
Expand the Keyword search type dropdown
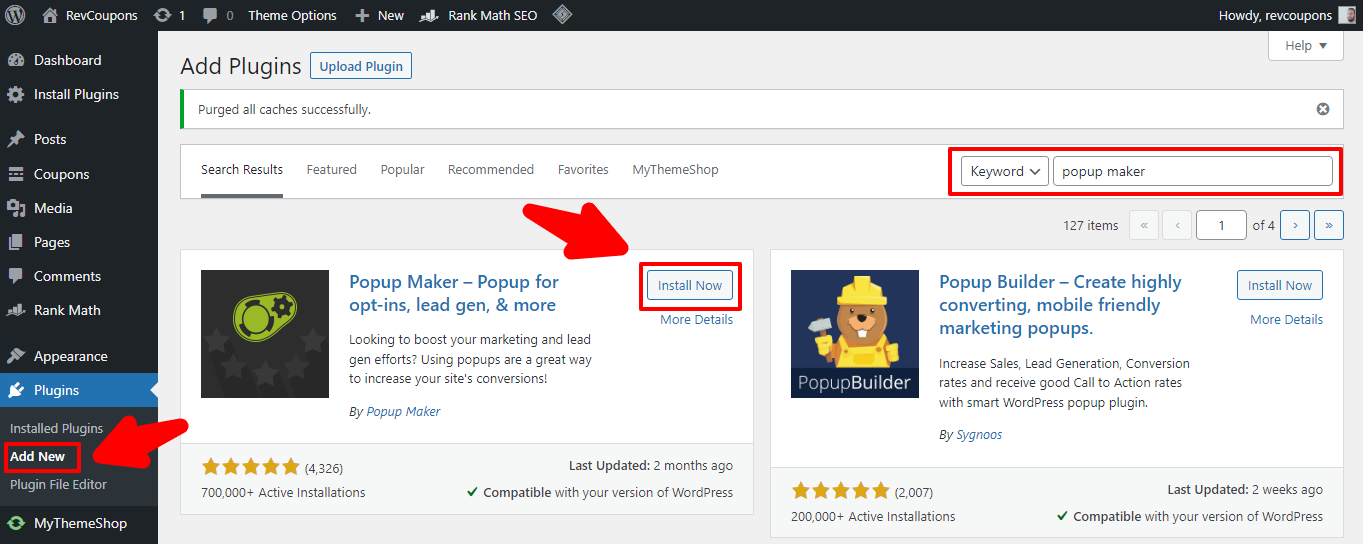[1004, 171]
